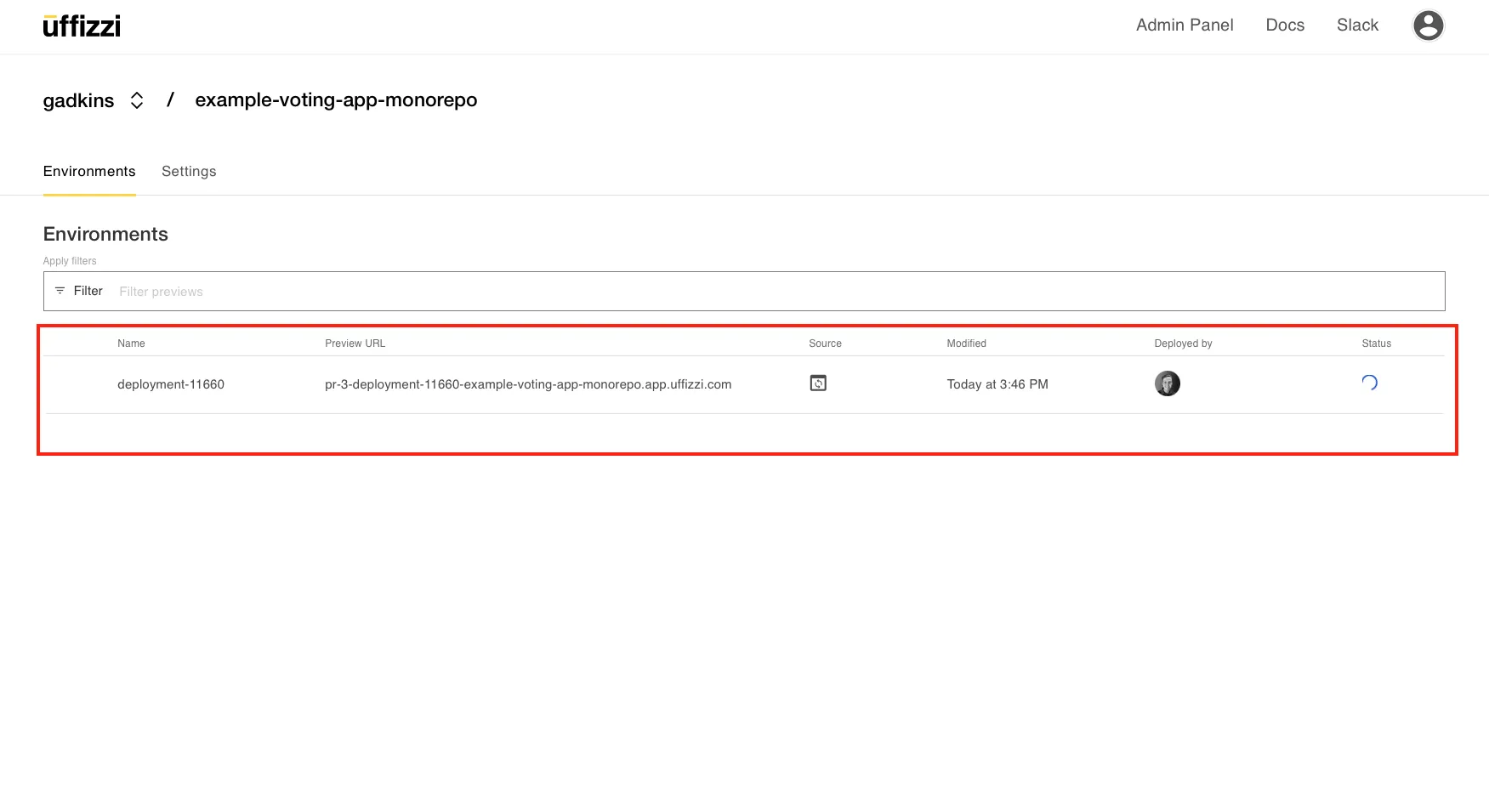Image resolution: width=1489 pixels, height=812 pixels.
Task: Click the Modified column header
Action: [966, 344]
